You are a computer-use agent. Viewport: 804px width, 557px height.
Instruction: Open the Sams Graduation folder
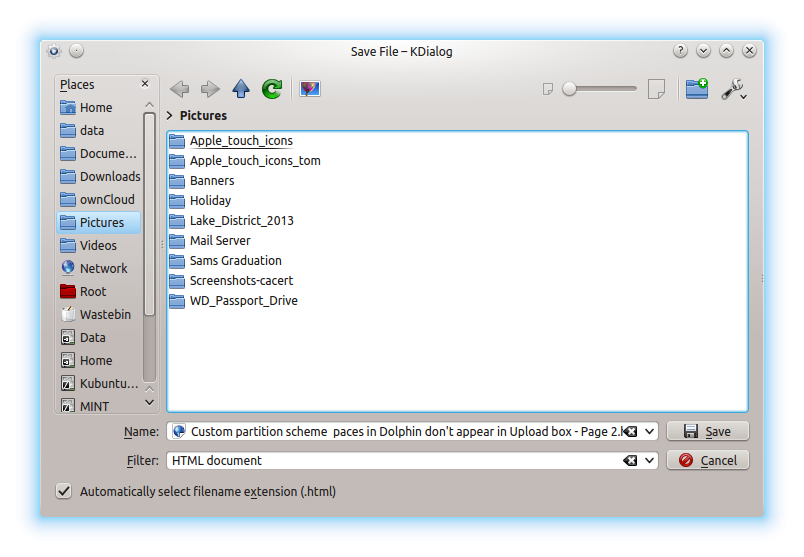click(226, 261)
